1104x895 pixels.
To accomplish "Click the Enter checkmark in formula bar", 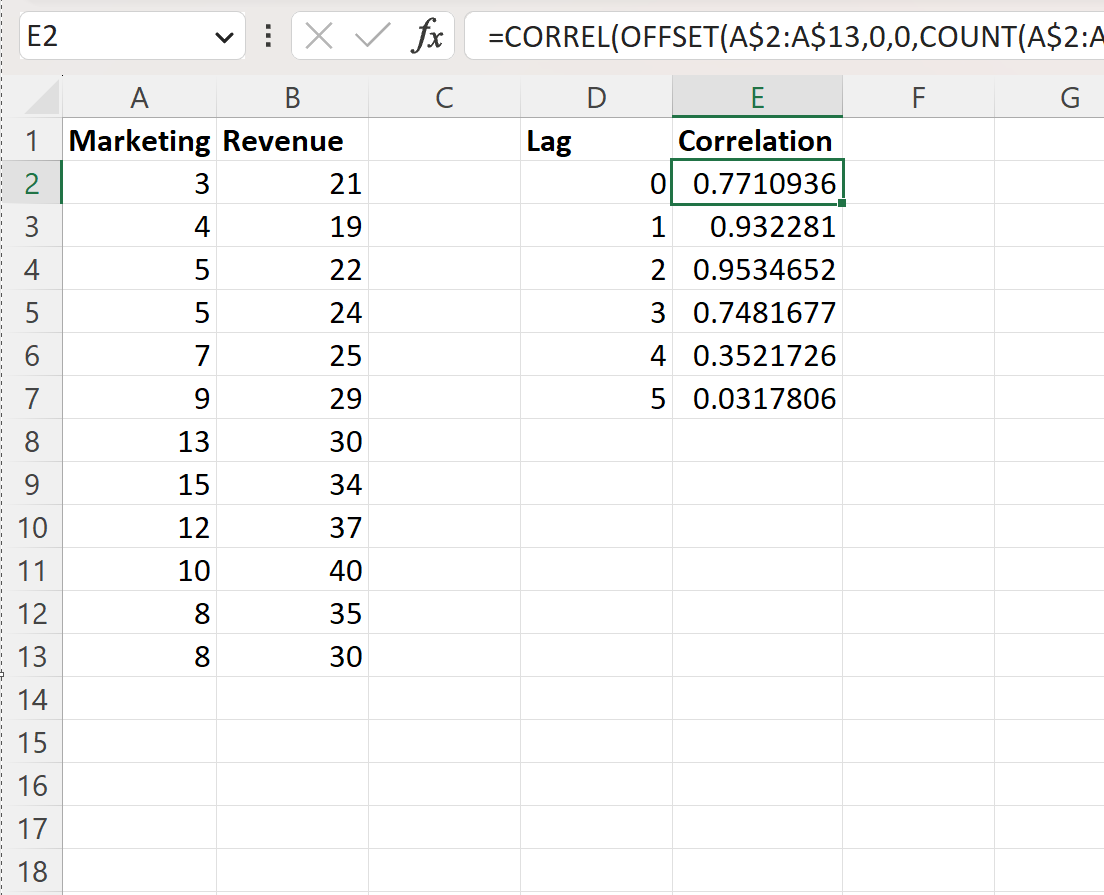I will (x=372, y=35).
